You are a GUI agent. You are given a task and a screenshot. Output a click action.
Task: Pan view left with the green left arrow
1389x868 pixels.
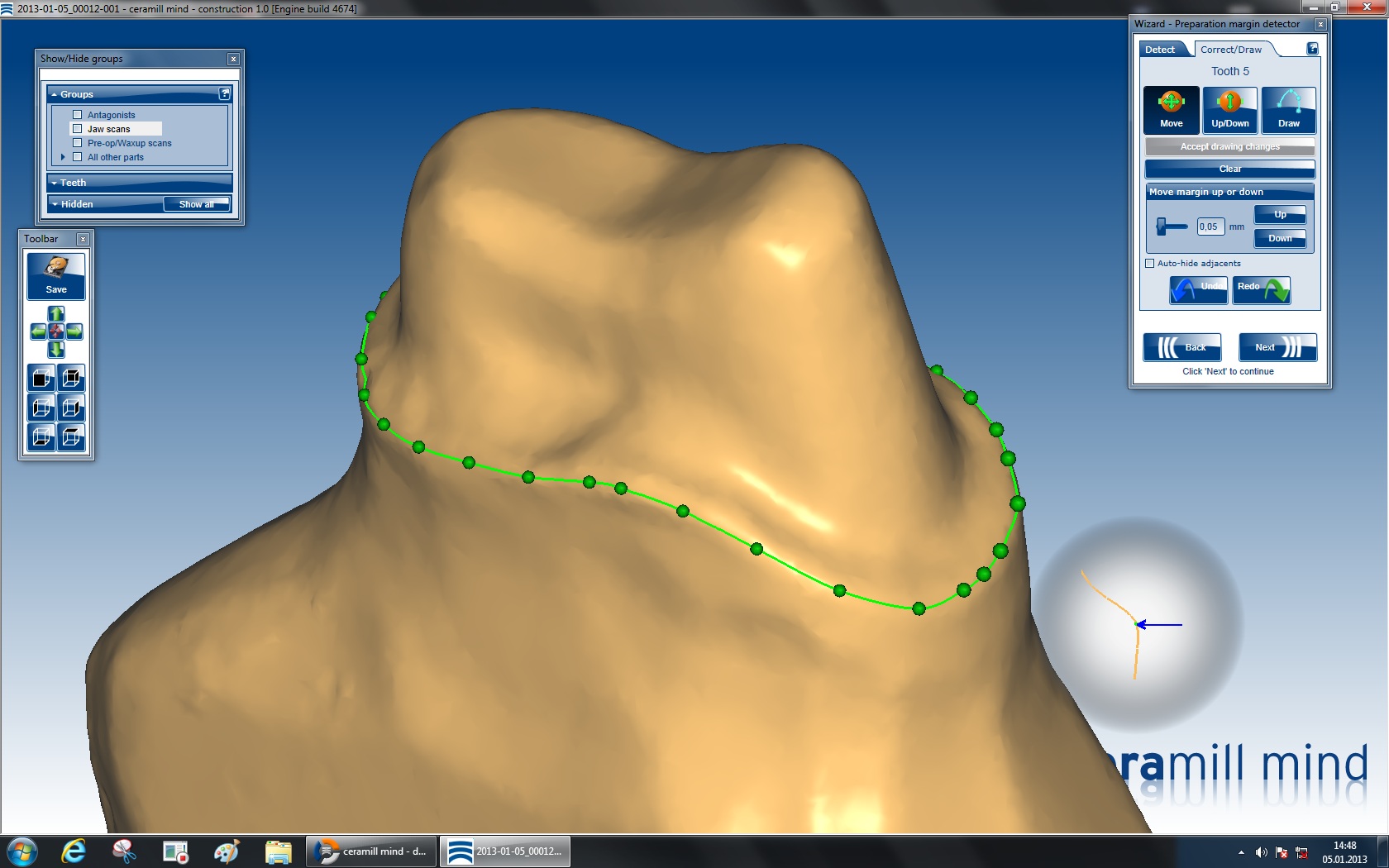pos(39,331)
